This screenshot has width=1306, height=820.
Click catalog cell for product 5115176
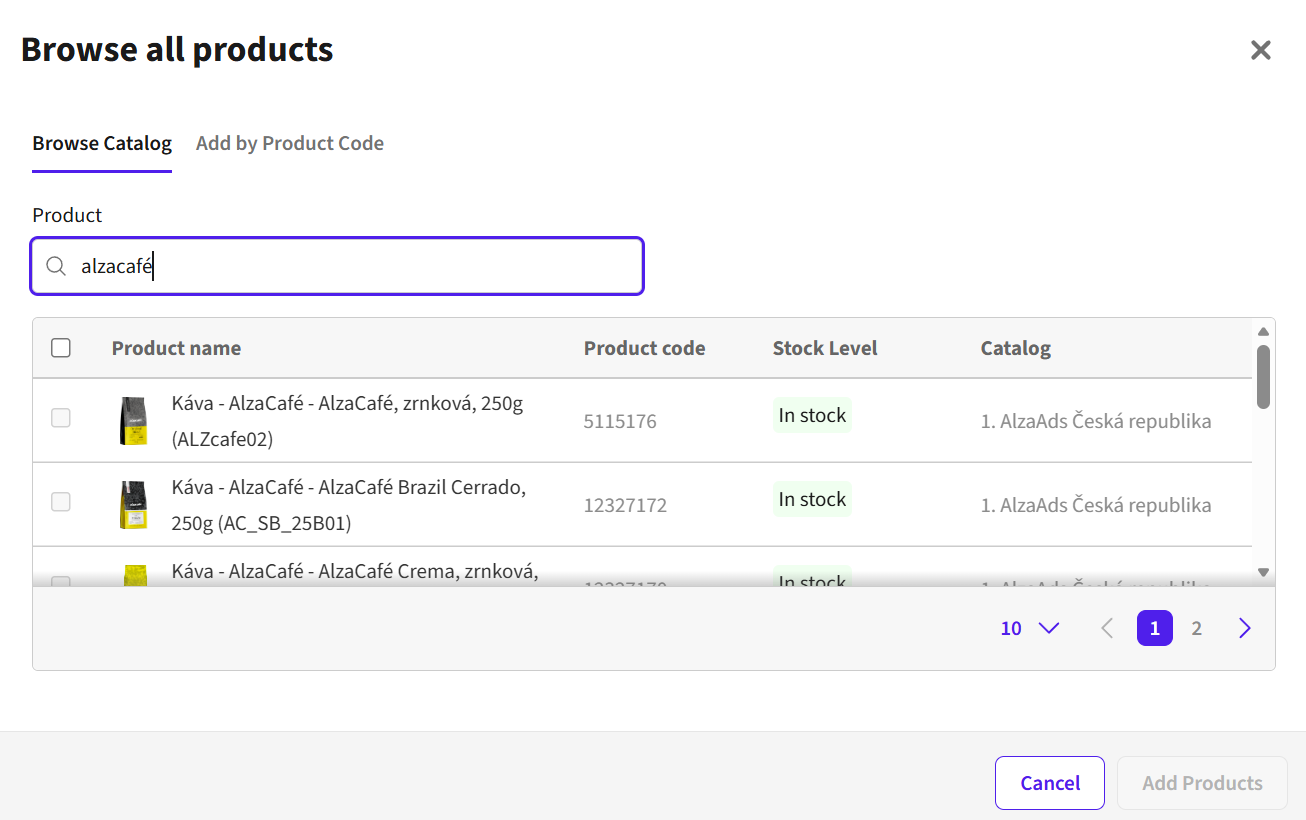1096,421
